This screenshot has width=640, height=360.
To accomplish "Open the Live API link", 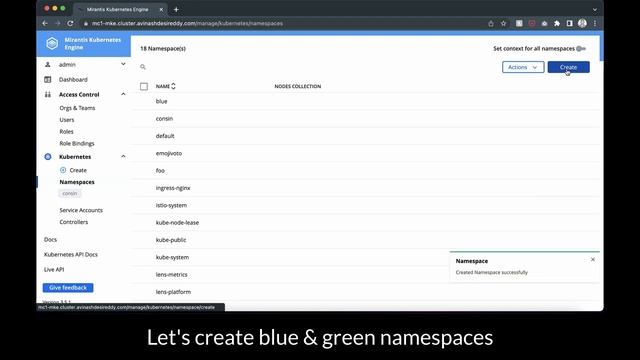I will pos(54,270).
